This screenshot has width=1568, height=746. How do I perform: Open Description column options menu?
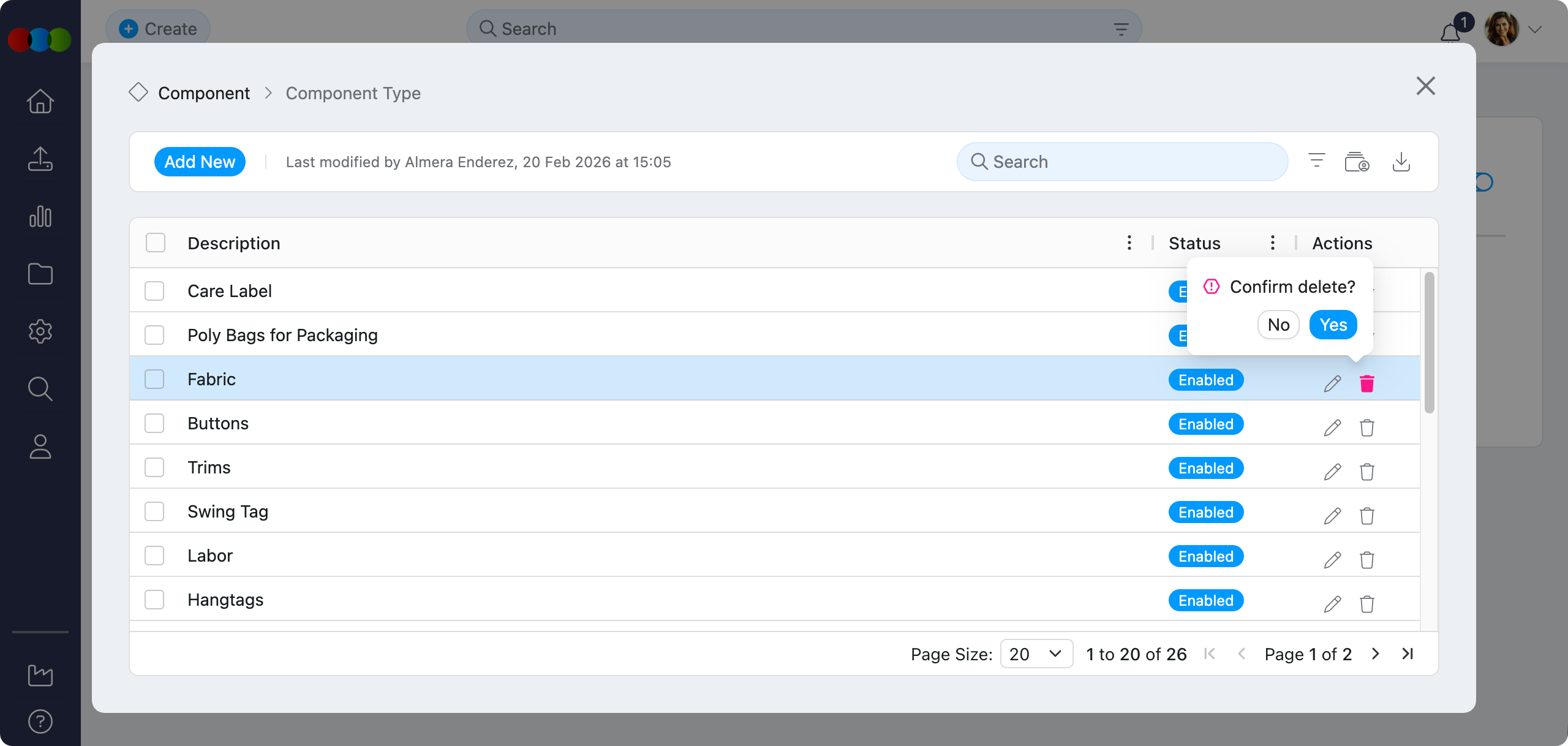coord(1129,243)
